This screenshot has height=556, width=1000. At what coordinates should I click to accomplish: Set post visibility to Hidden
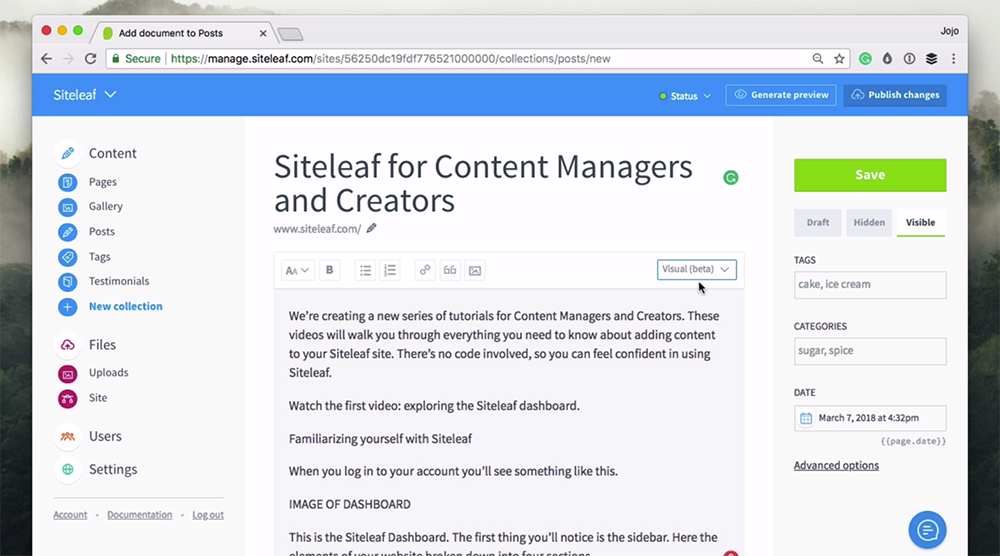869,223
